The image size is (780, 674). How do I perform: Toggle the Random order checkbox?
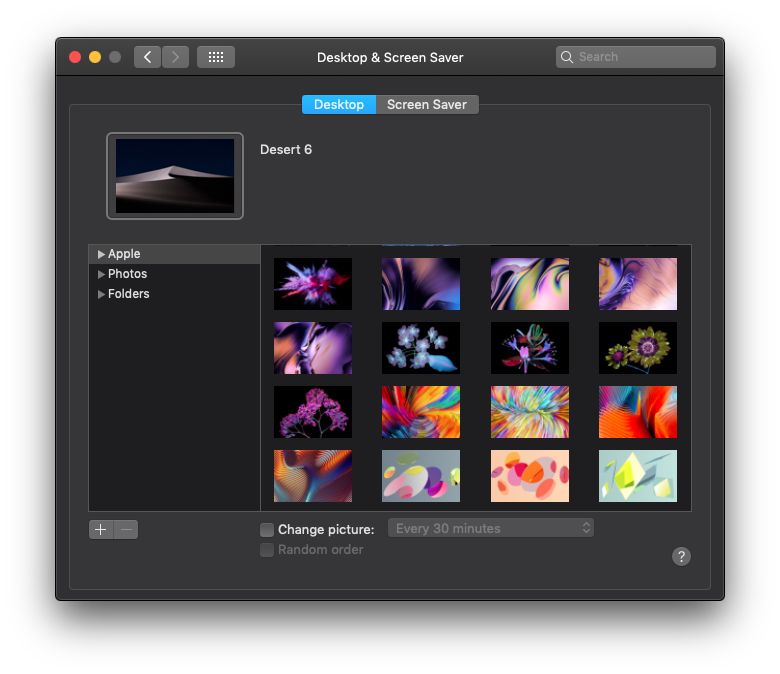coord(267,550)
